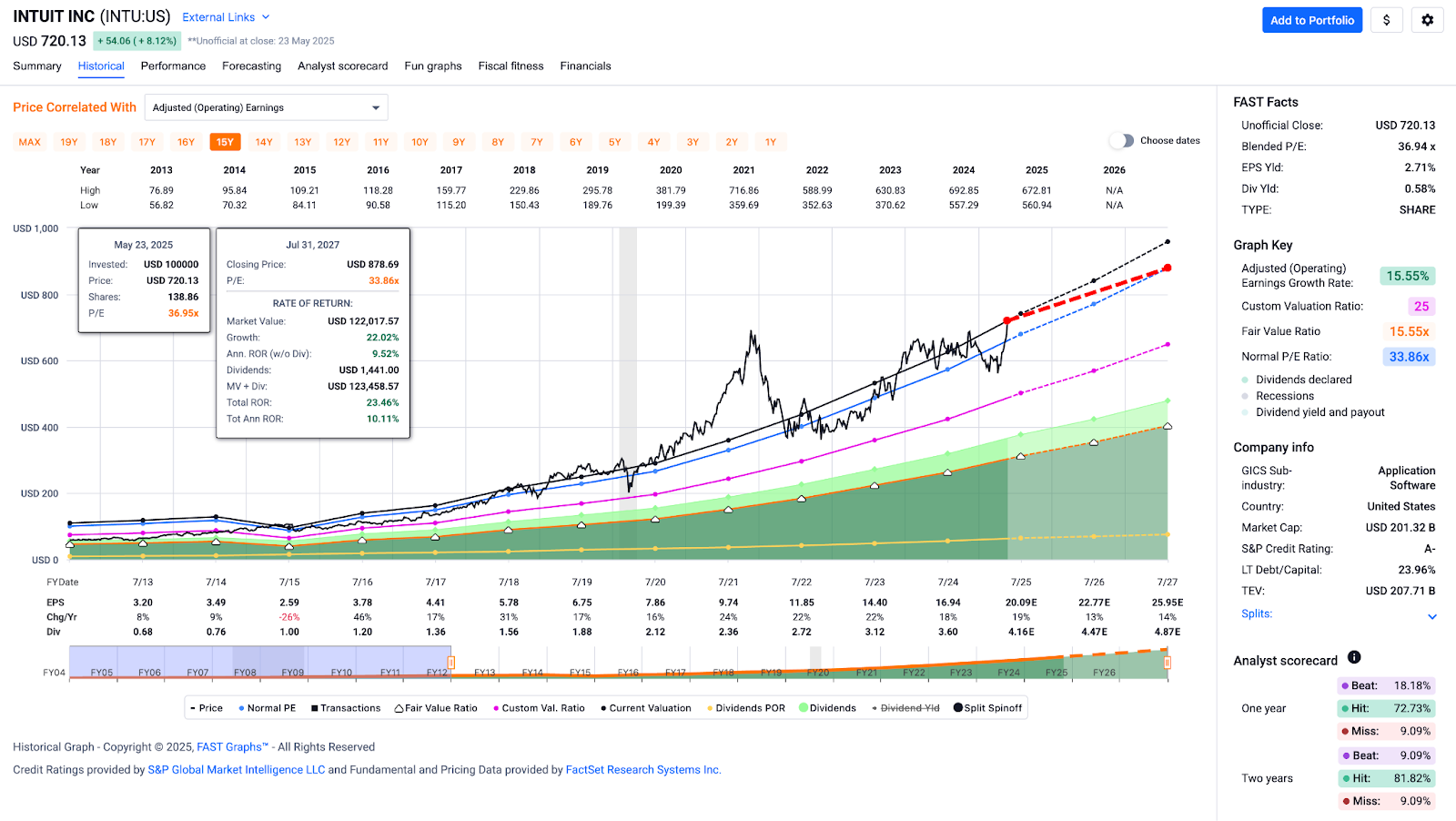Open Analyst scorecard tab
1456x821 pixels.
(342, 66)
